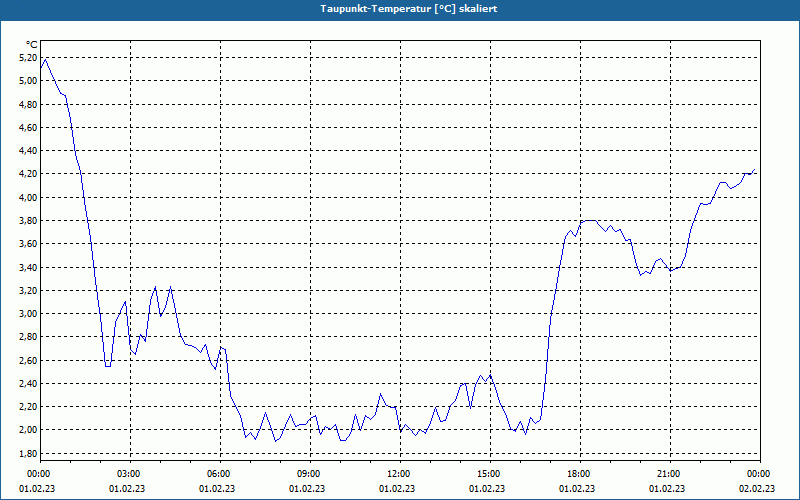Click the °C unit label
Viewport: 800px width, 500px height.
[31, 45]
